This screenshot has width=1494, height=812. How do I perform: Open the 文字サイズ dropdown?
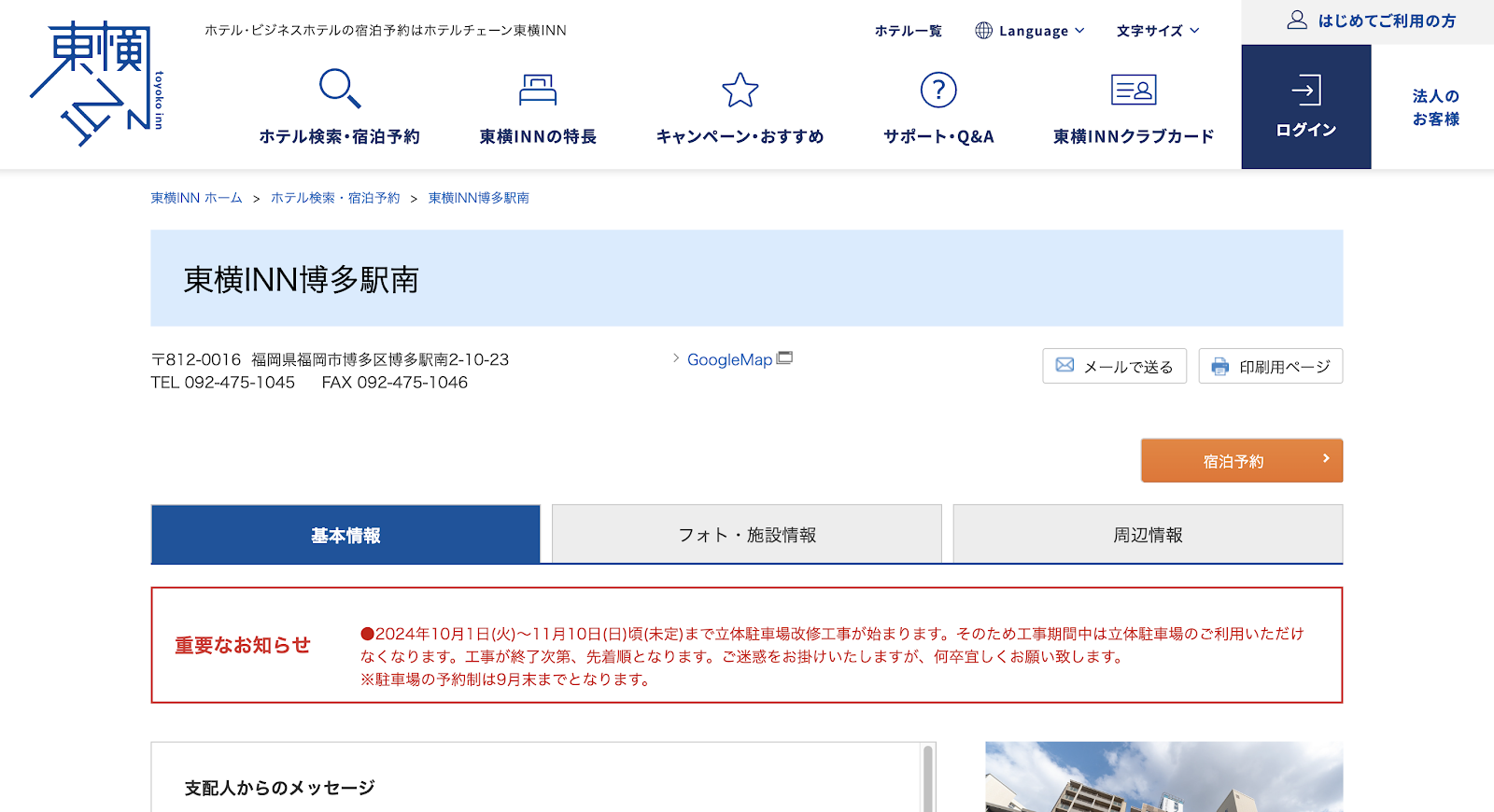tap(1158, 31)
